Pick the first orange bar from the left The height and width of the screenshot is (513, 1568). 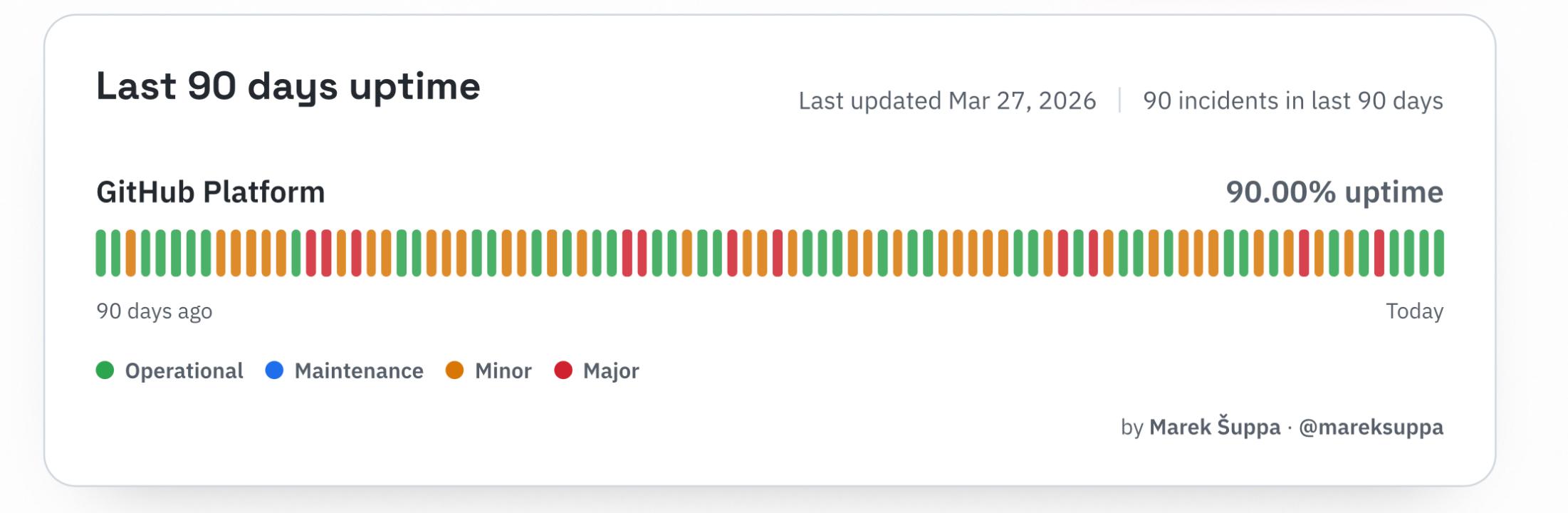point(130,253)
